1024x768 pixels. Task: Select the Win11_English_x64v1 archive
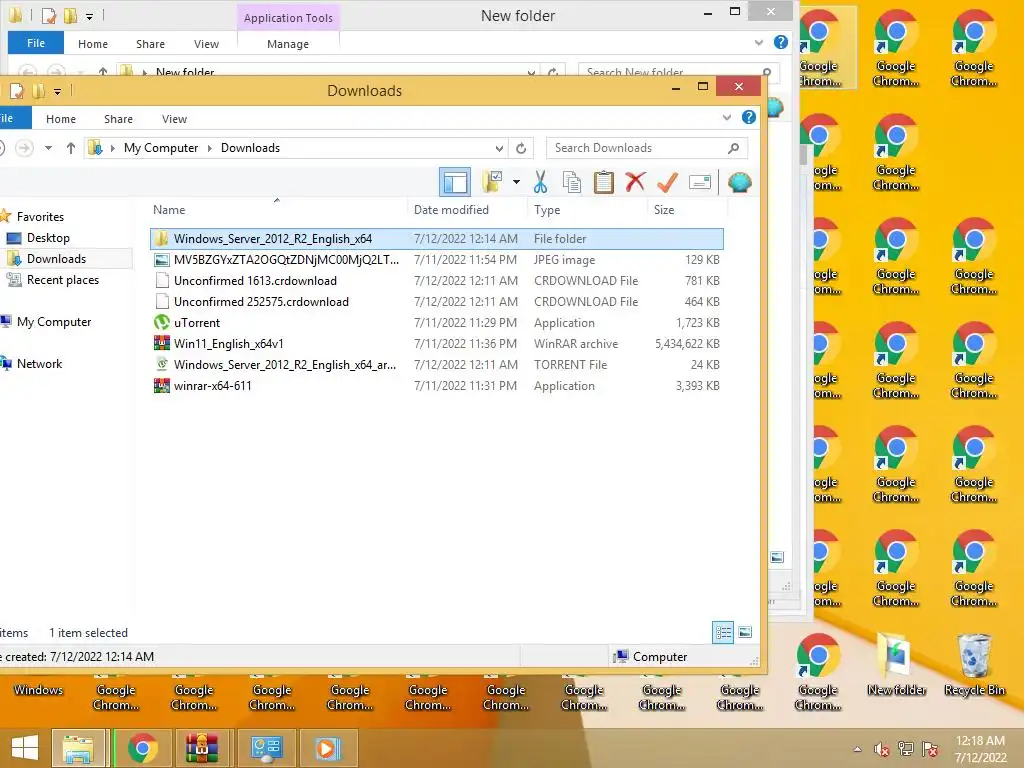(437, 344)
